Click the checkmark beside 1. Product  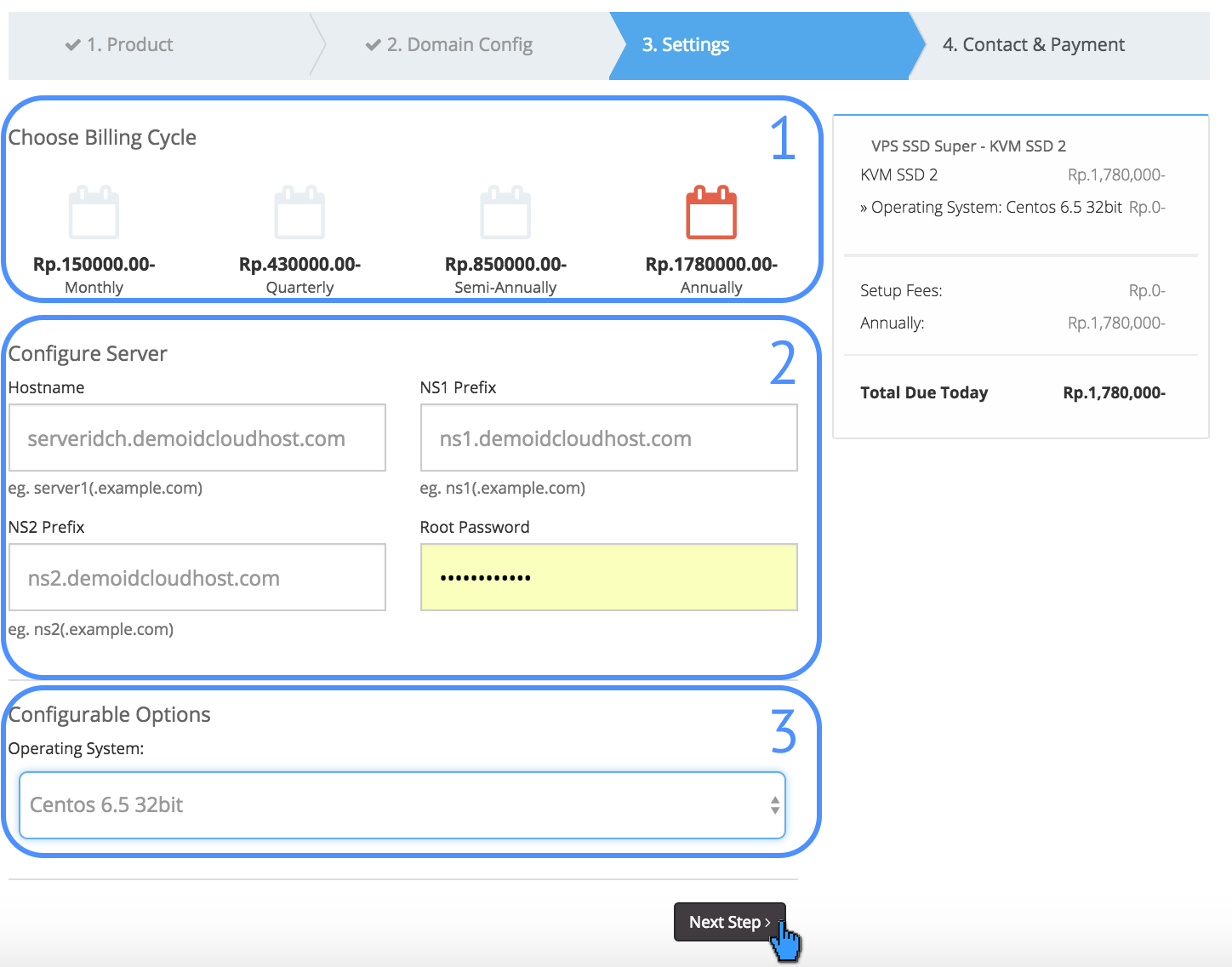coord(73,45)
